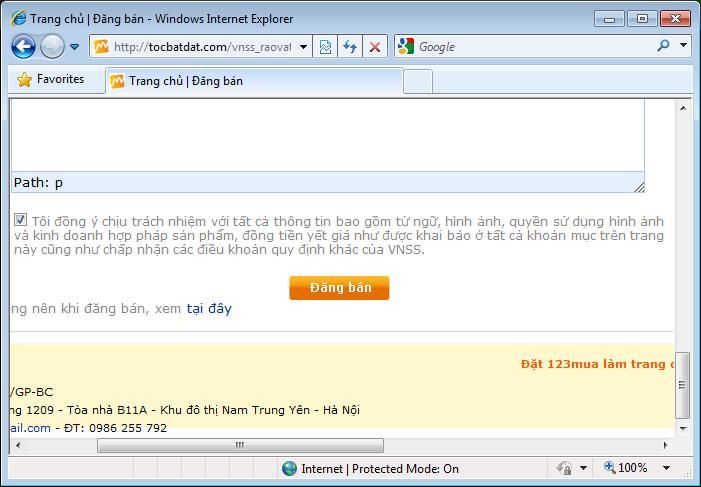Image resolution: width=701 pixels, height=487 pixels.
Task: Click the Compatibility View icon
Action: click(x=325, y=46)
